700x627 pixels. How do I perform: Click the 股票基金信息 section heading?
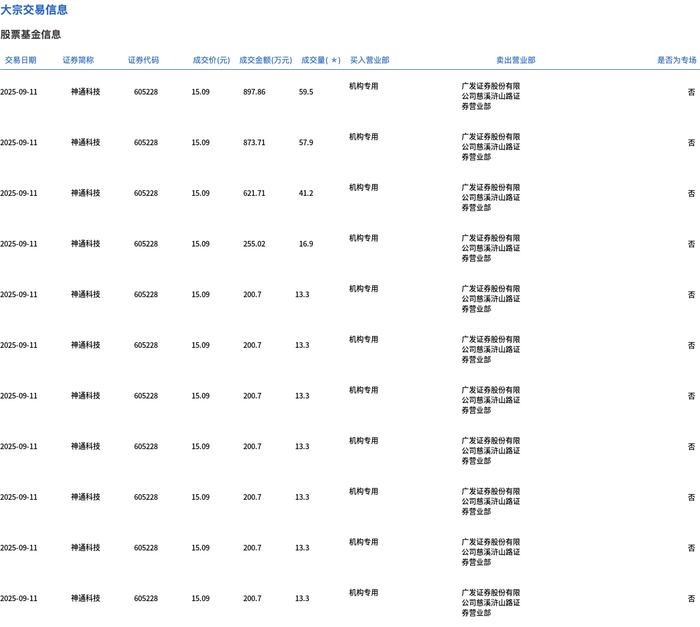pos(30,34)
